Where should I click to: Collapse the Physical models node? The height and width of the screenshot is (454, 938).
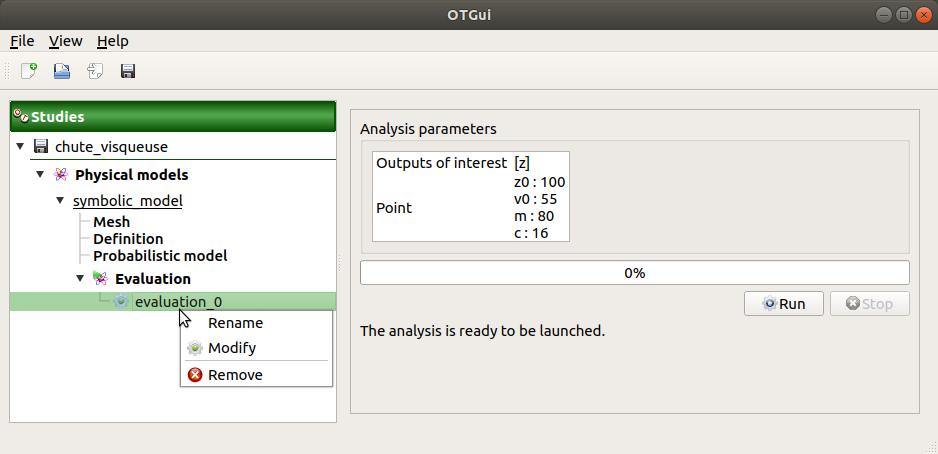click(x=40, y=175)
